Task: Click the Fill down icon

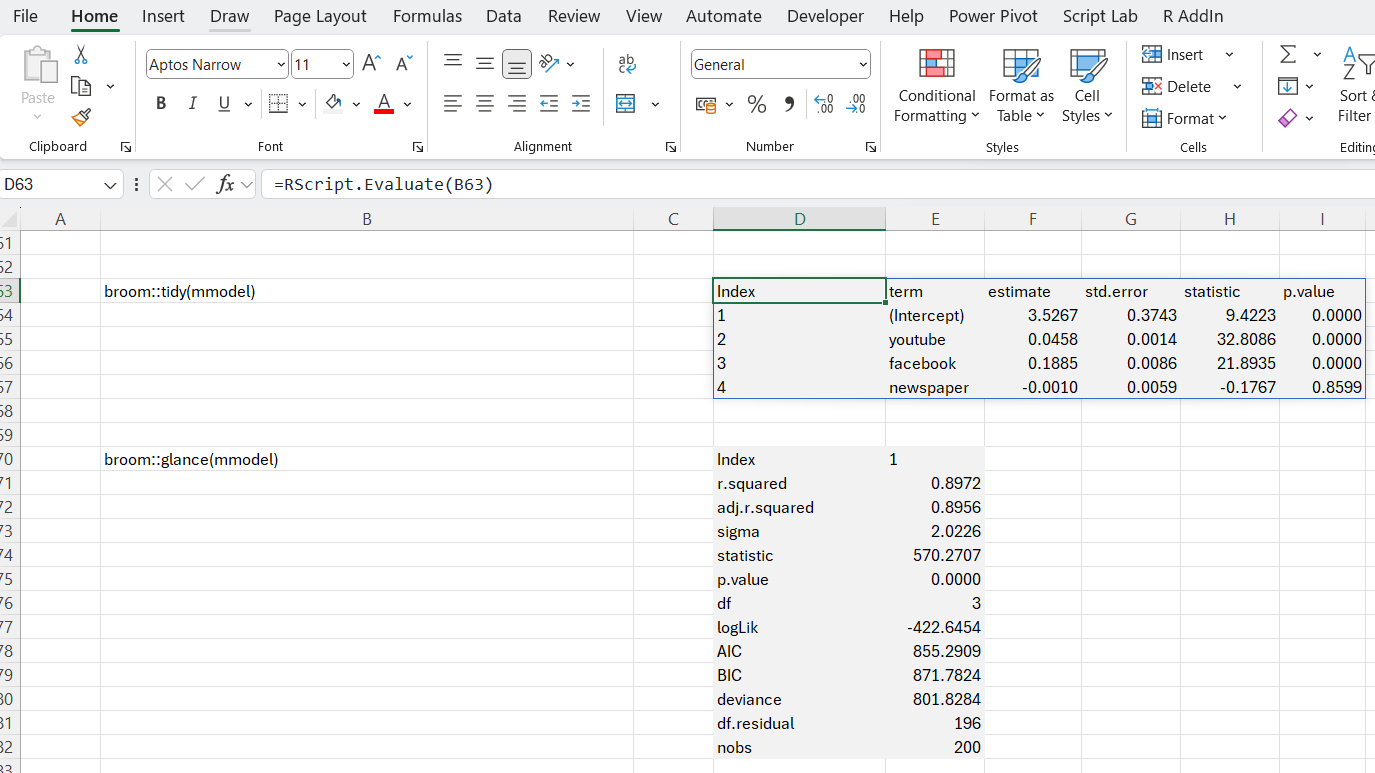Action: click(x=1289, y=87)
